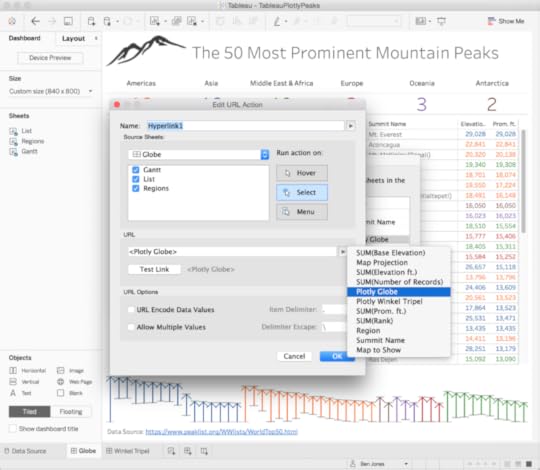Switch to Floating mode
This screenshot has width=540, height=470.
(71, 411)
